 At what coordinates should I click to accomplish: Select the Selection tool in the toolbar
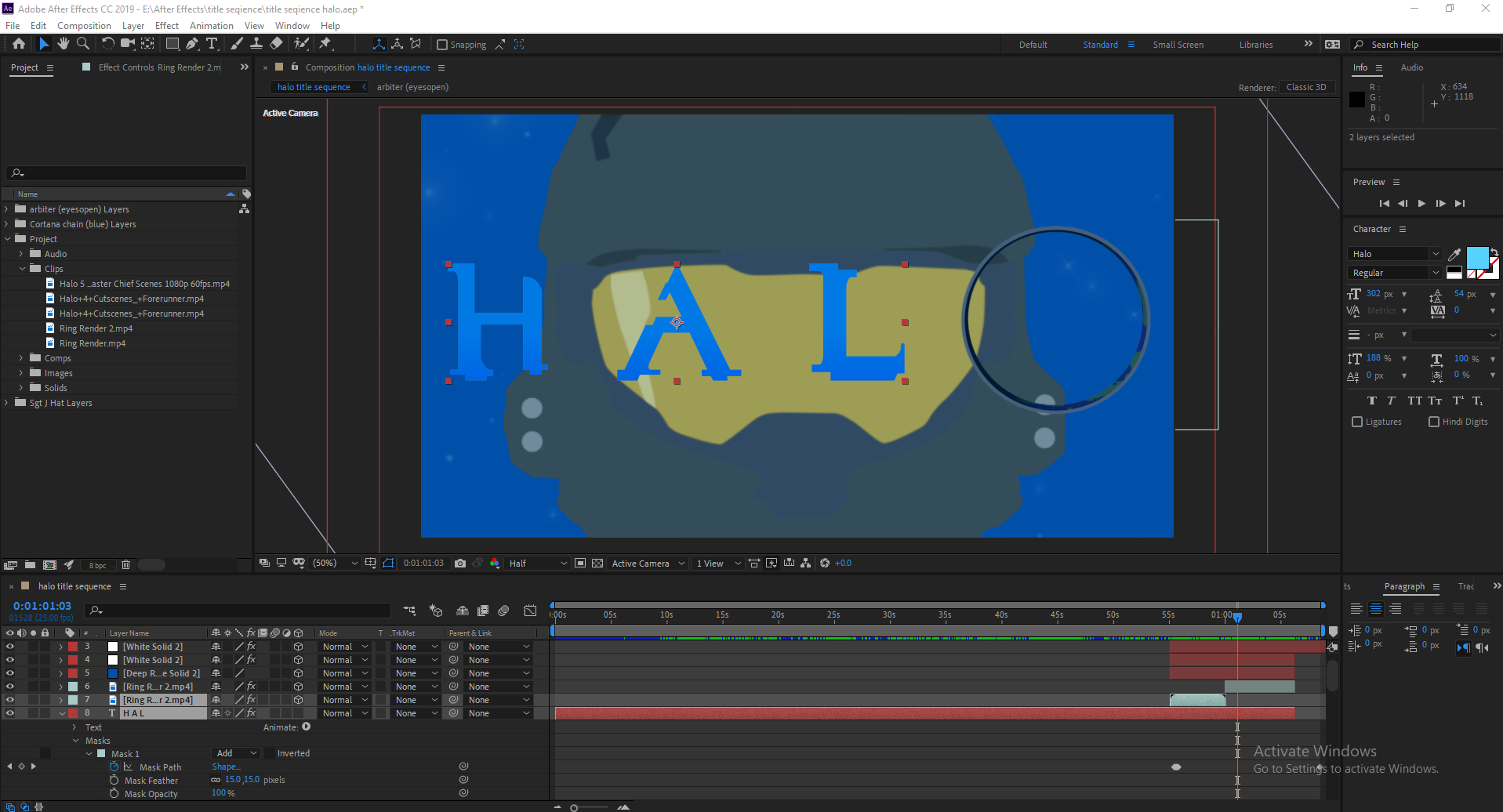(44, 44)
